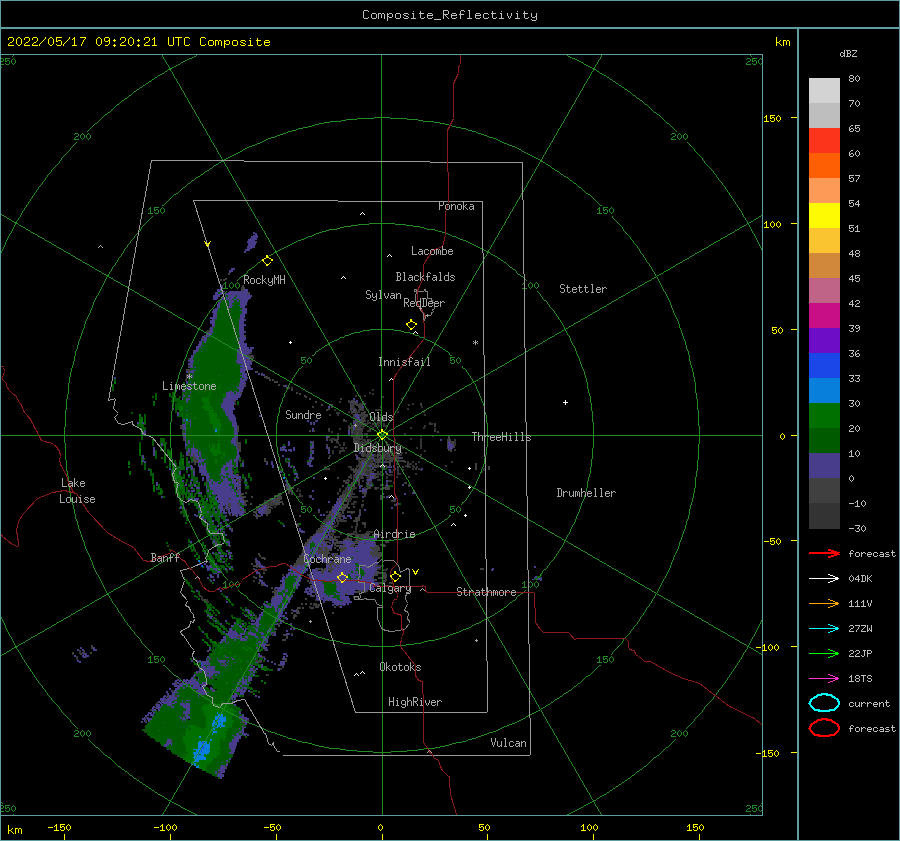Screen dimensions: 900x841
Task: Click the Sylvan label on the map
Action: point(383,295)
